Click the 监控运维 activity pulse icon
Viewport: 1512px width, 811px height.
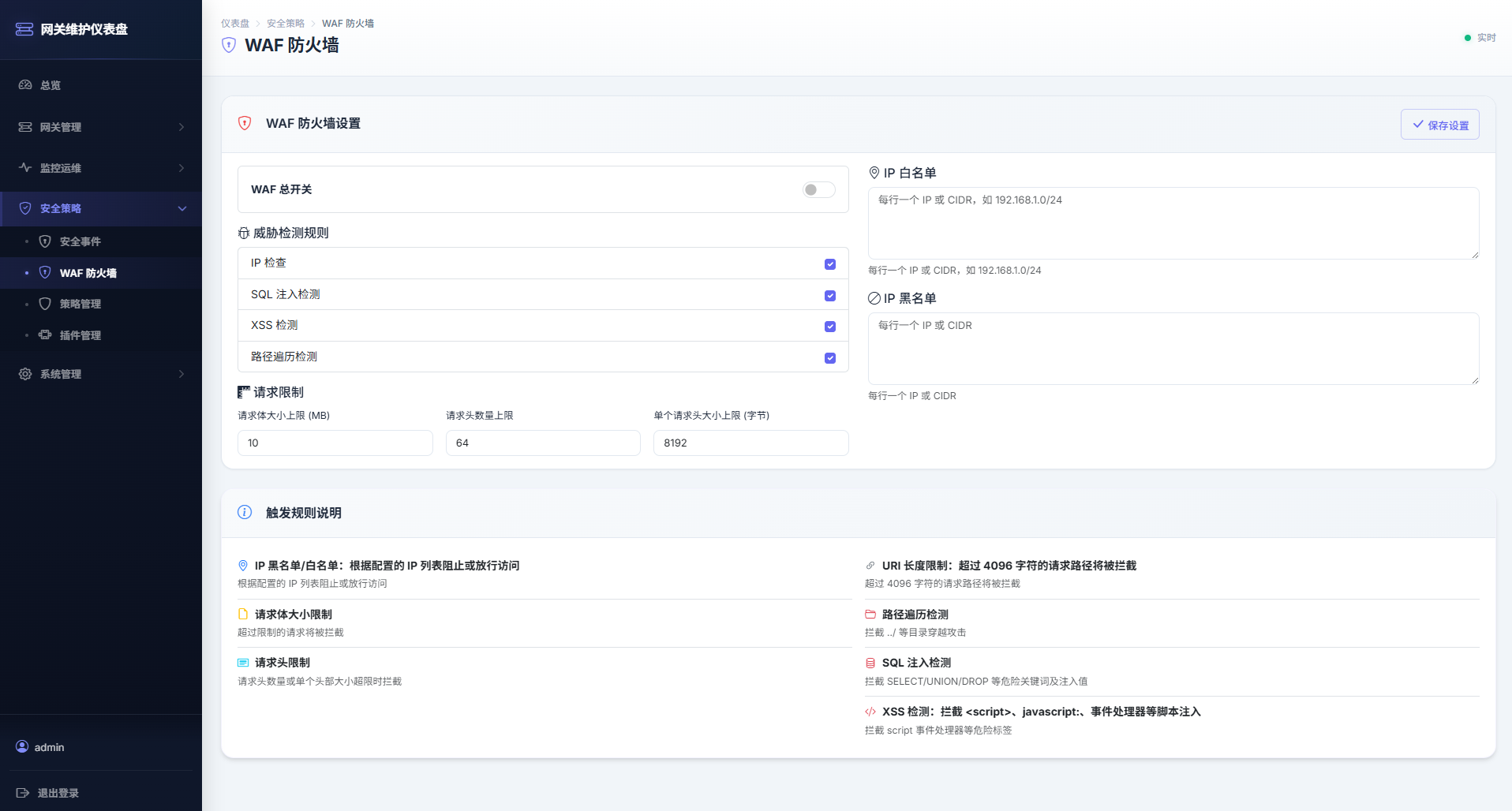click(25, 167)
